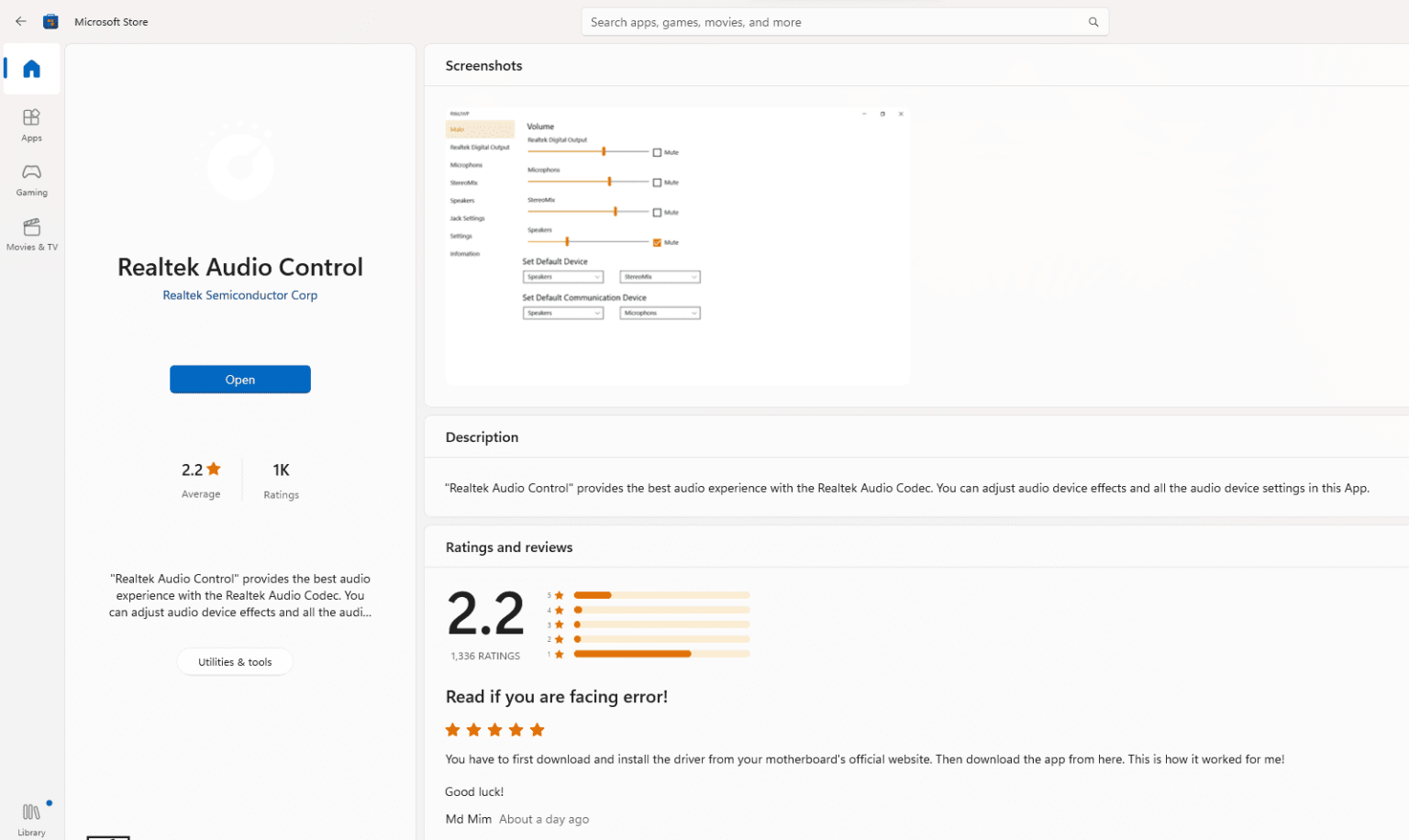Click the 1K Ratings count
1409x840 pixels.
(281, 480)
